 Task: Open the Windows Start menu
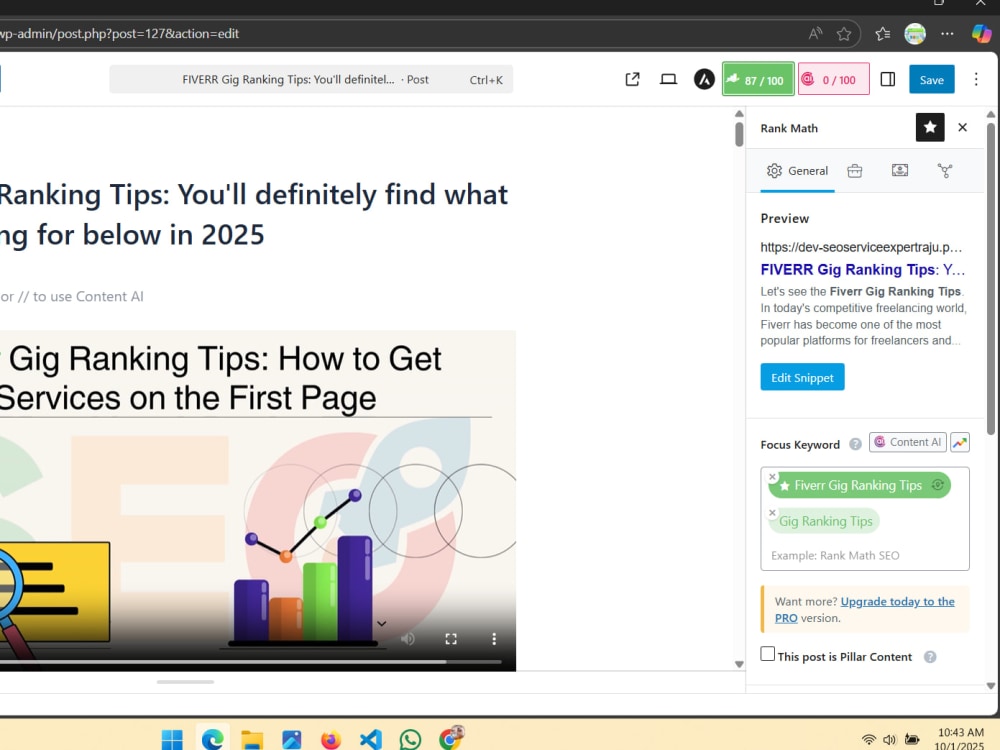[172, 740]
